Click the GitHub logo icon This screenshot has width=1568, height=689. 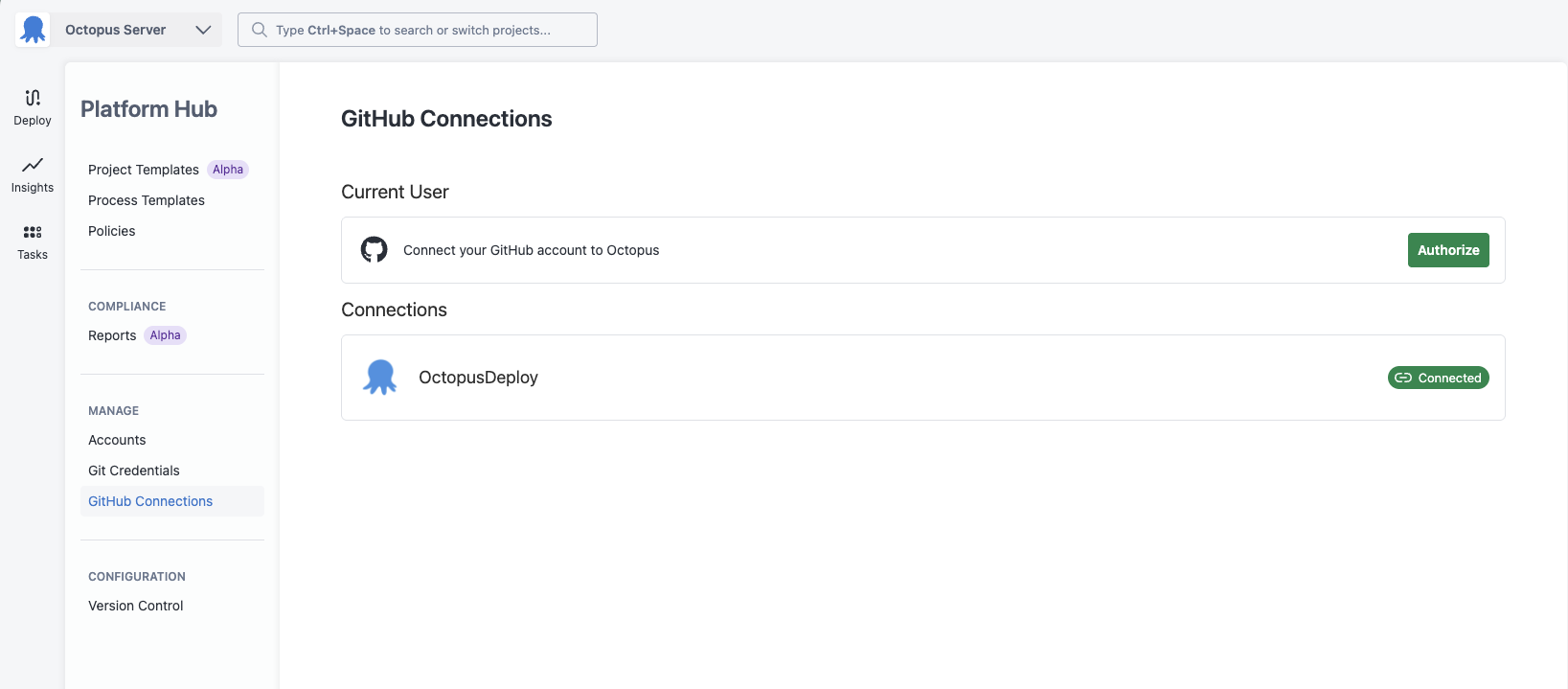click(374, 250)
